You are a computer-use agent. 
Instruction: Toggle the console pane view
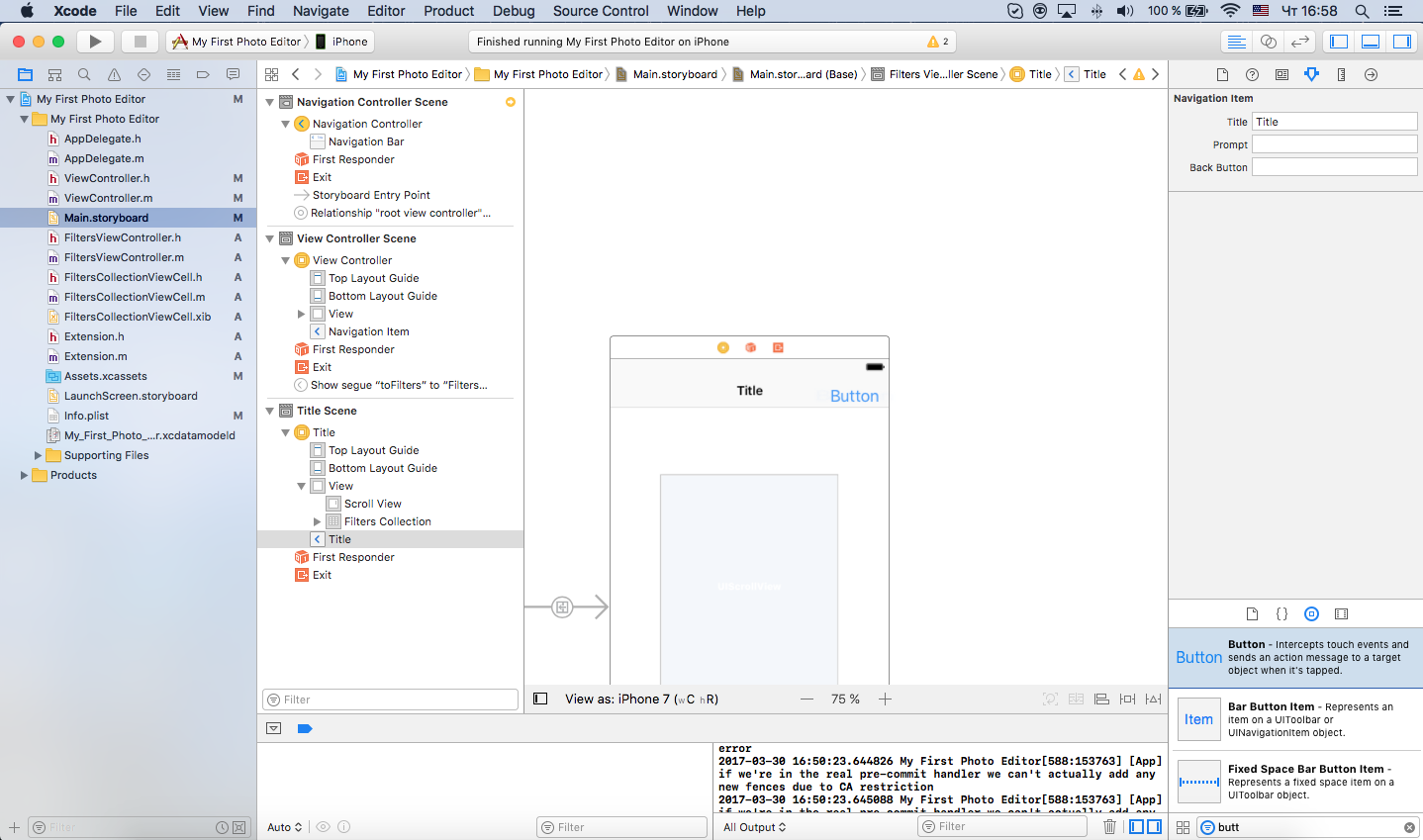1154,826
